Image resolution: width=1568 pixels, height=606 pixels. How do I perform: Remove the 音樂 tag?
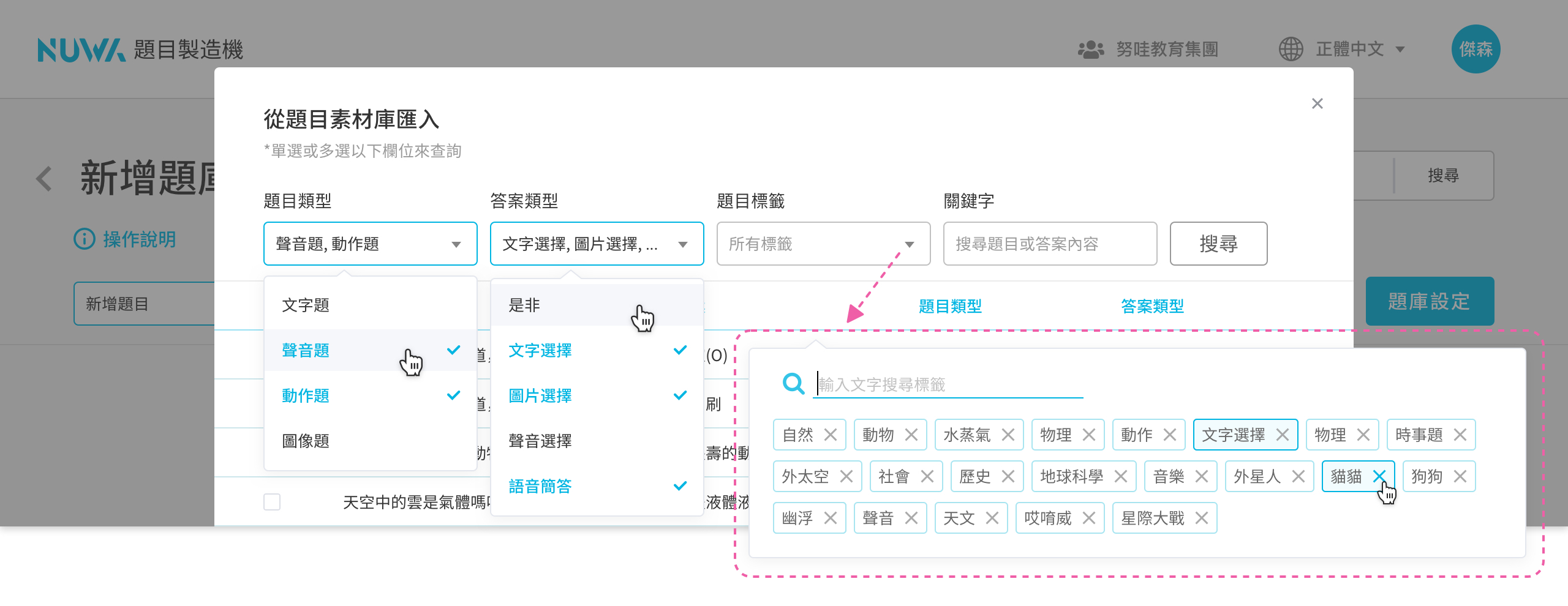click(x=1202, y=476)
